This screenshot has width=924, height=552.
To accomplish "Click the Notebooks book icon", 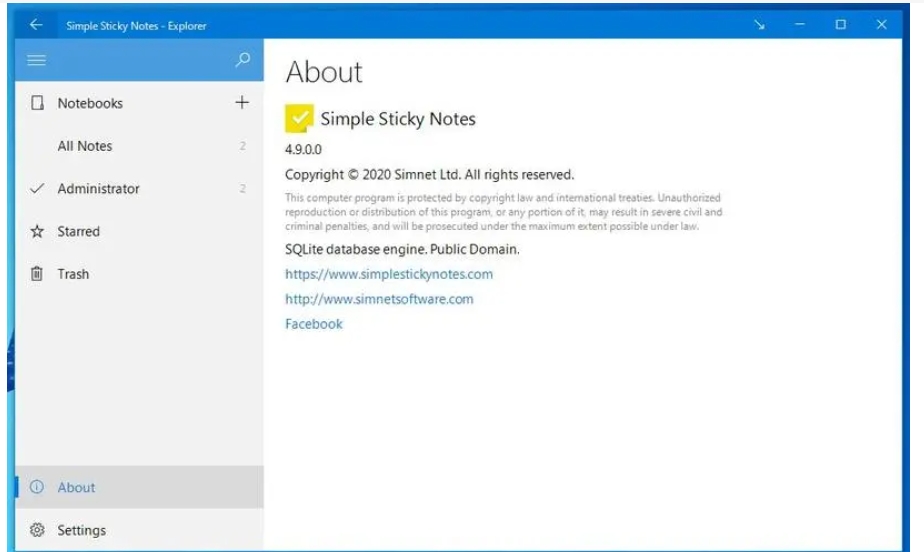I will 37,103.
